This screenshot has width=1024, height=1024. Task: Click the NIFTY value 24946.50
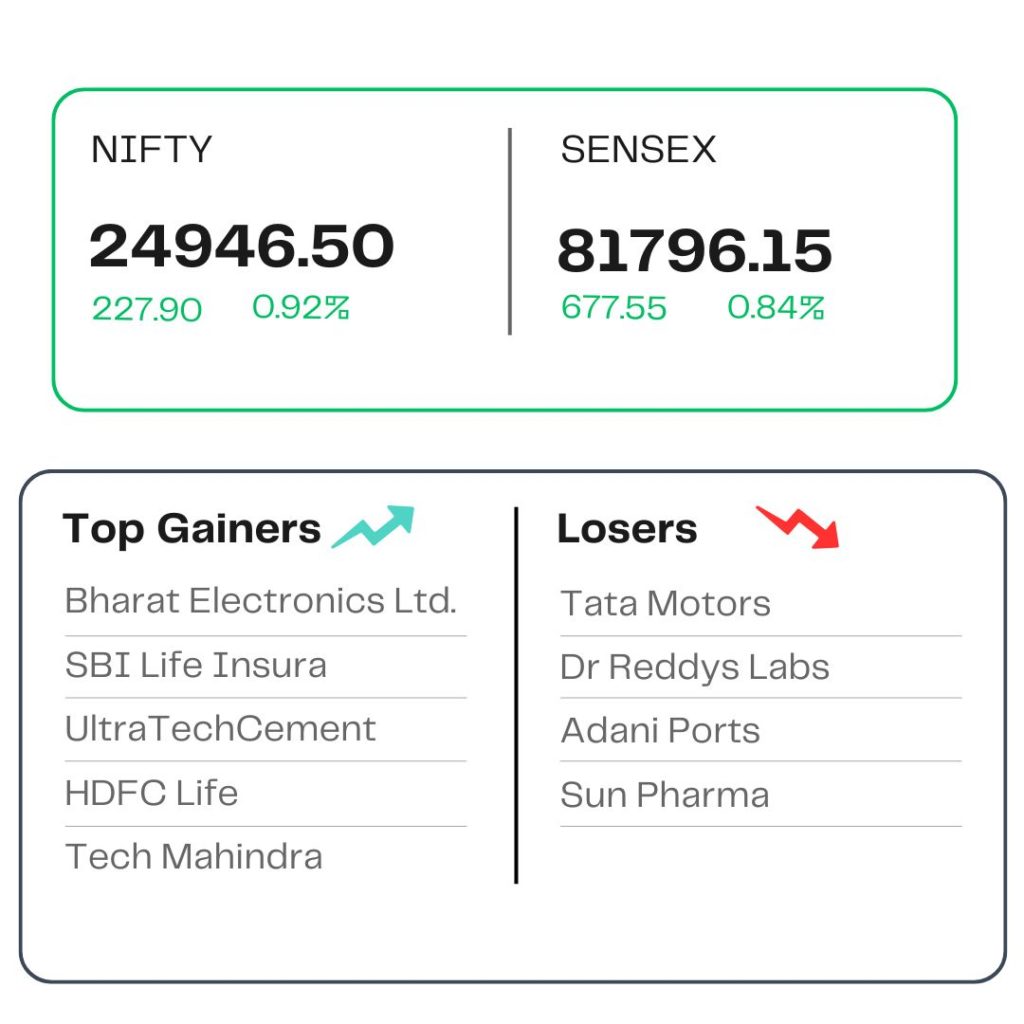click(242, 246)
